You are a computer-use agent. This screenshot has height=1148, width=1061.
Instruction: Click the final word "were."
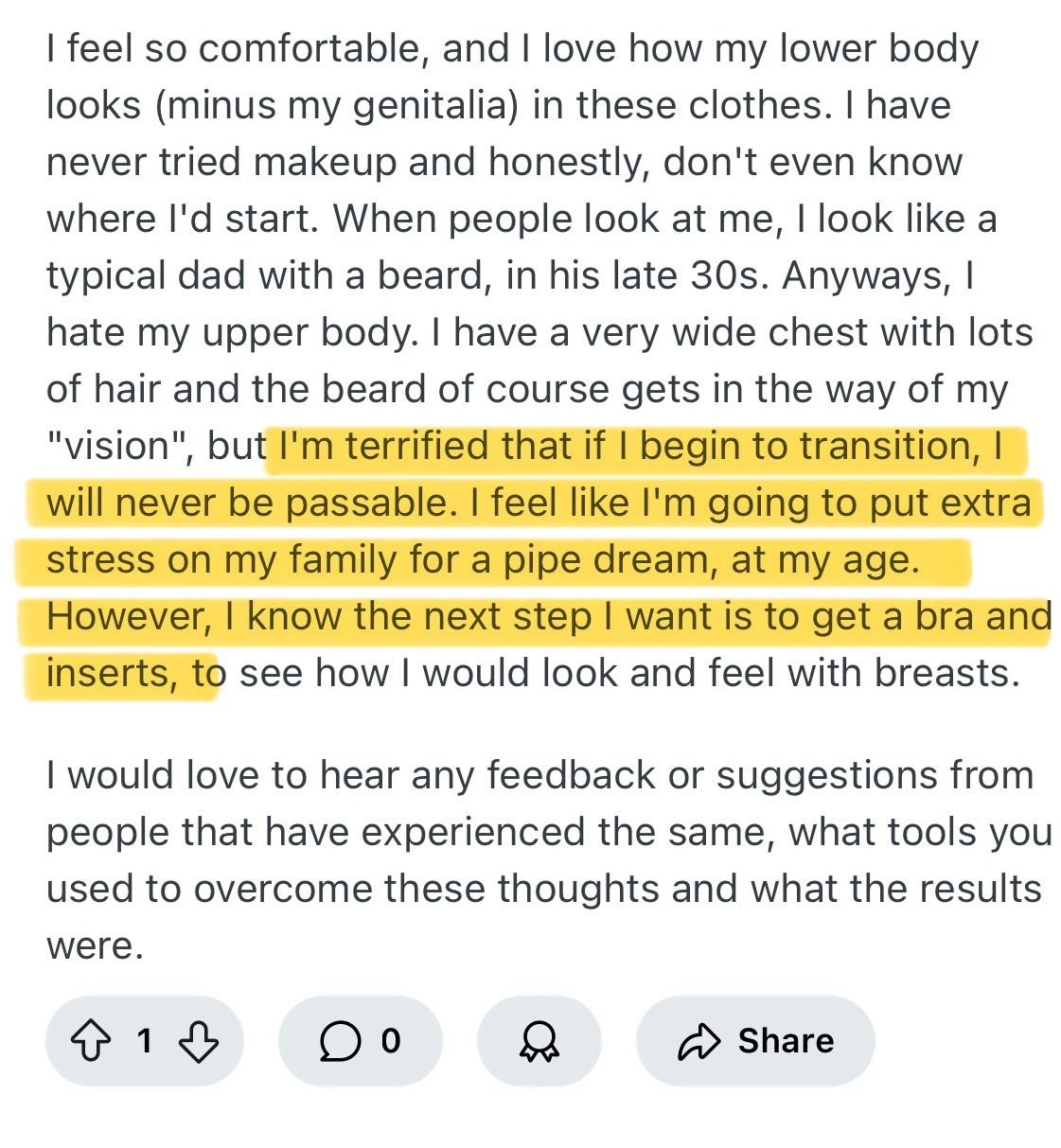pos(95,946)
